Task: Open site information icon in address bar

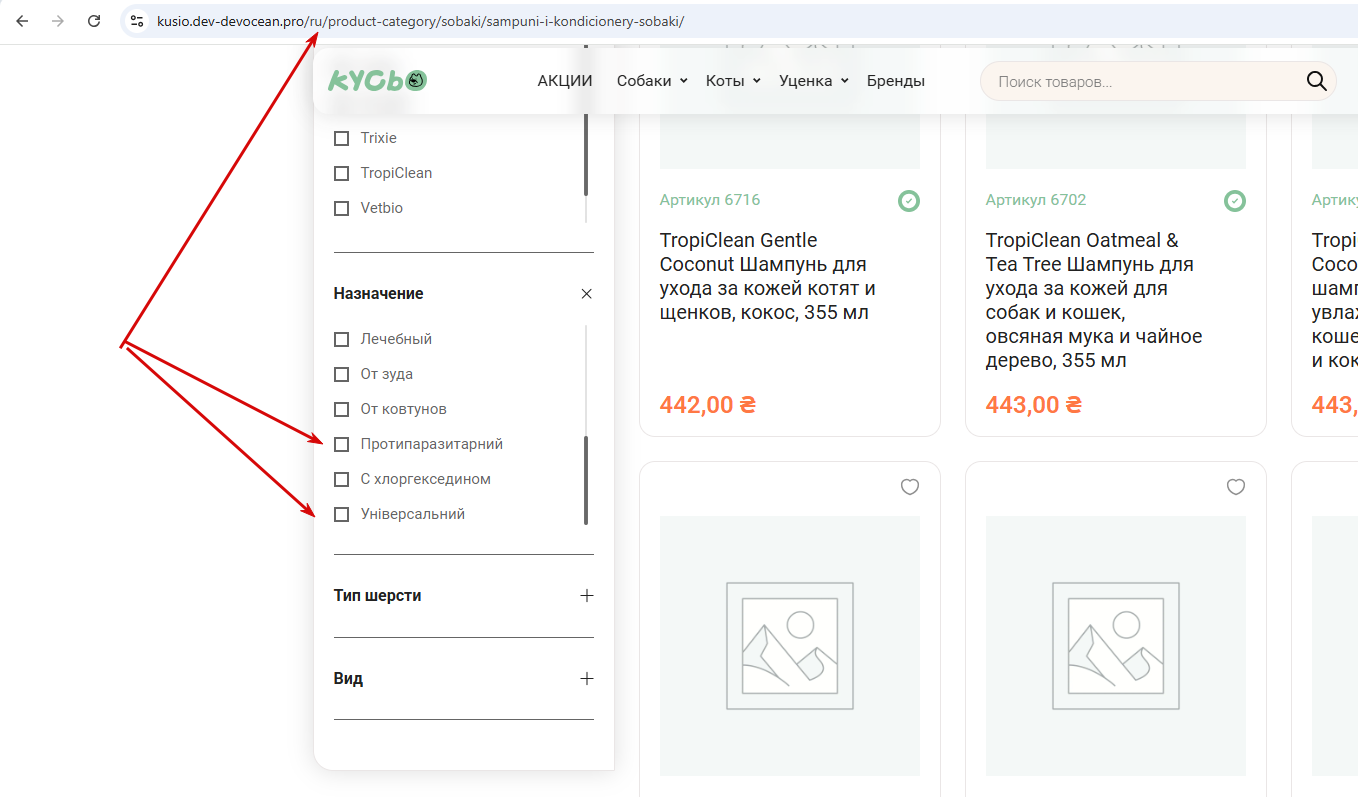Action: [138, 21]
